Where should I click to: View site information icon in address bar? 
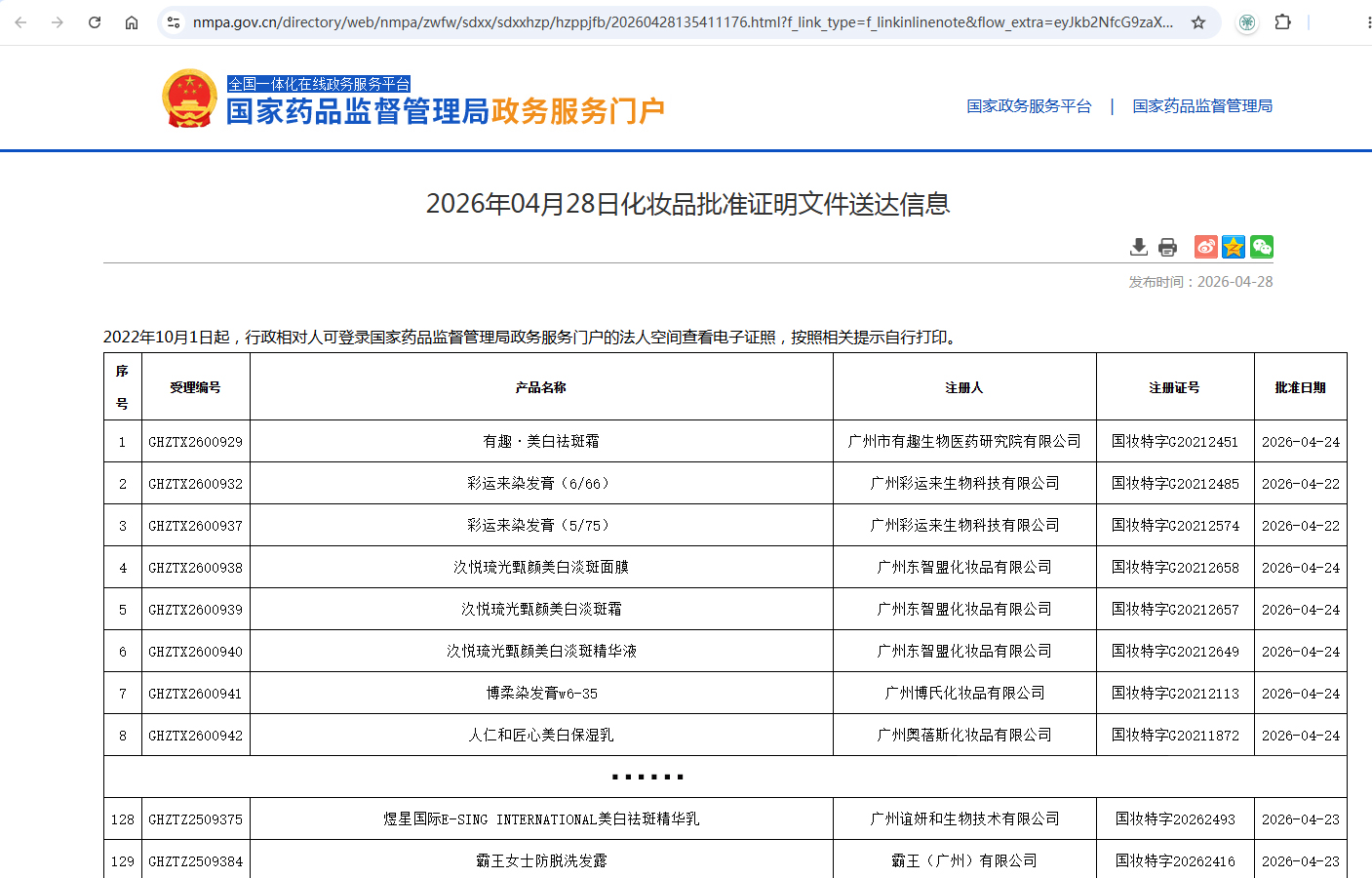coord(174,21)
